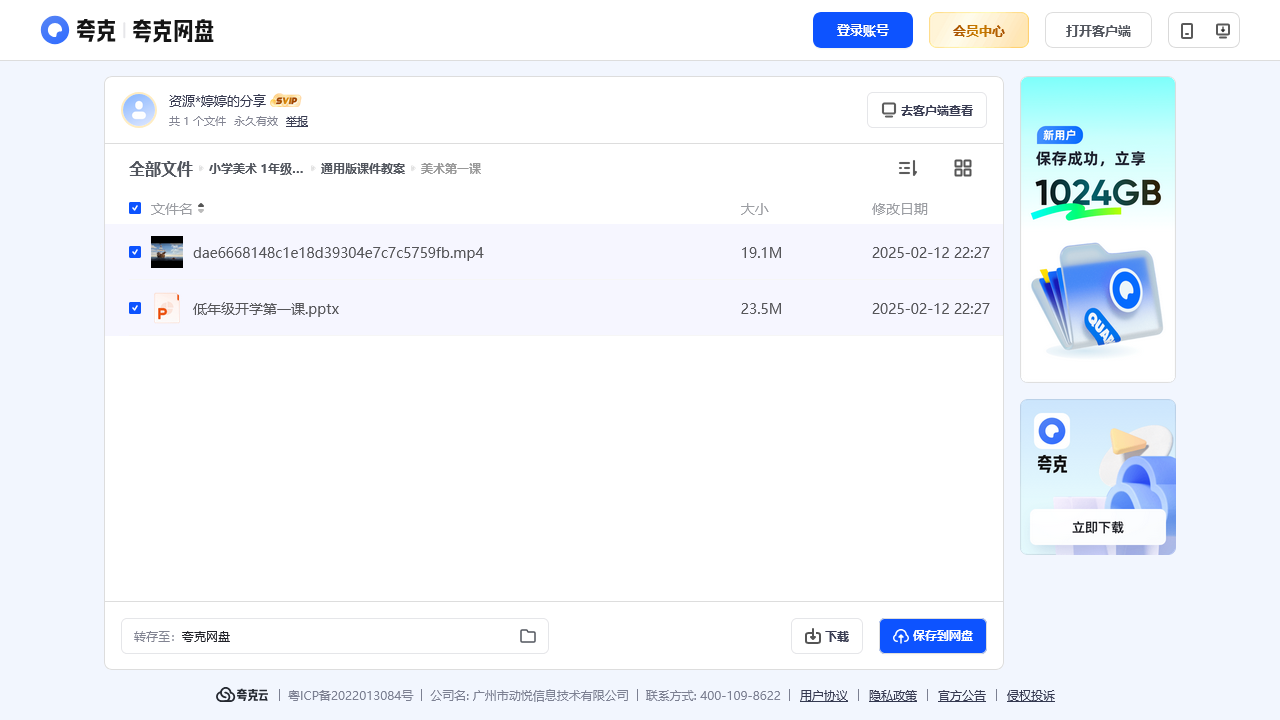Image resolution: width=1280 pixels, height=720 pixels.
Task: Click the SVIP badge icon
Action: pyautogui.click(x=286, y=101)
